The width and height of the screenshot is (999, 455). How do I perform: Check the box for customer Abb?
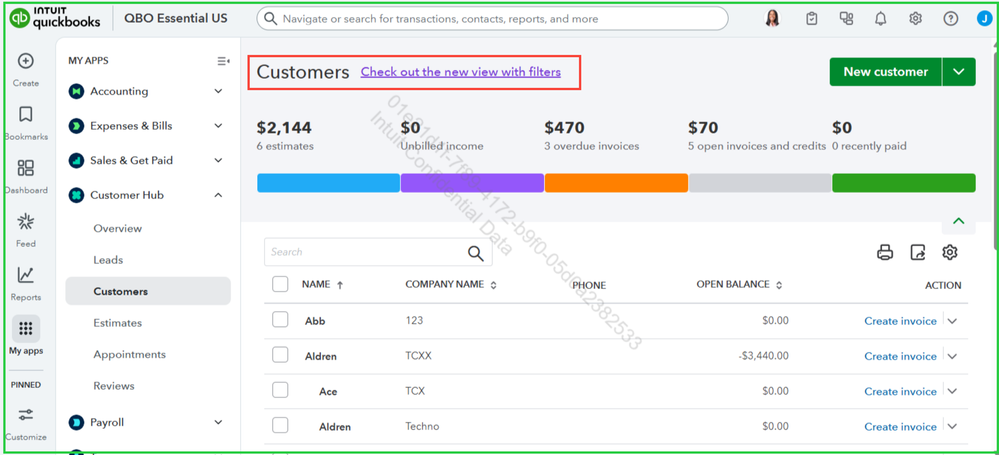click(280, 320)
